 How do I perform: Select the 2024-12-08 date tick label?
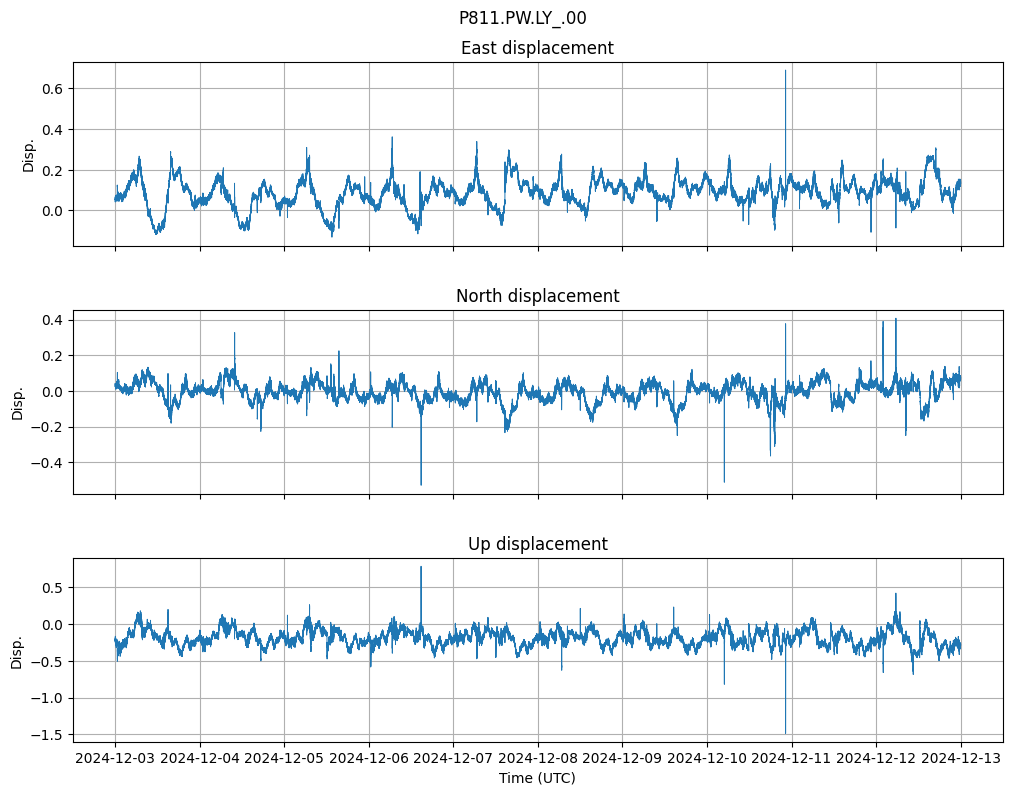(538, 759)
